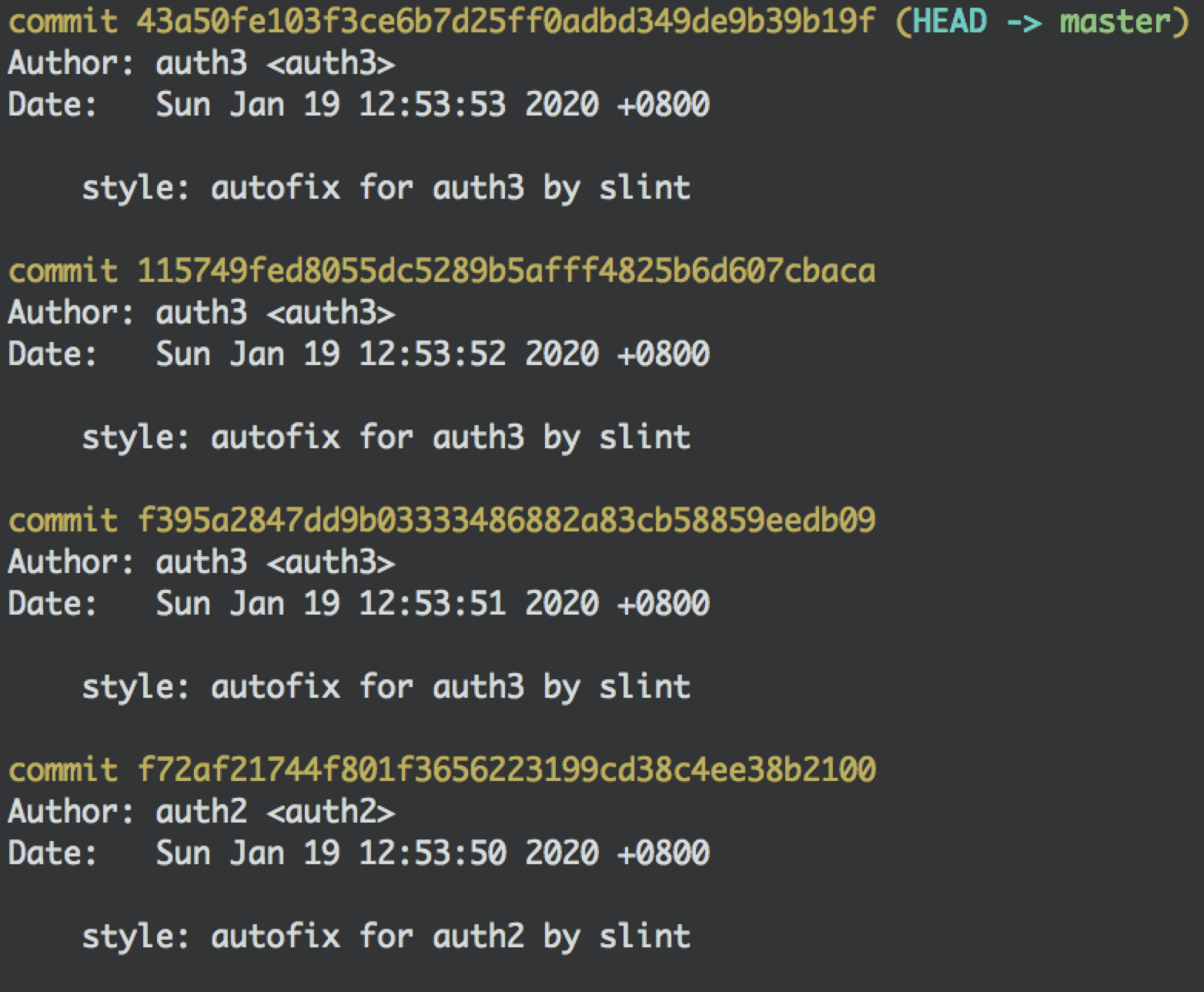Click Author line under commit f395a28
1204x992 pixels.
point(202,562)
